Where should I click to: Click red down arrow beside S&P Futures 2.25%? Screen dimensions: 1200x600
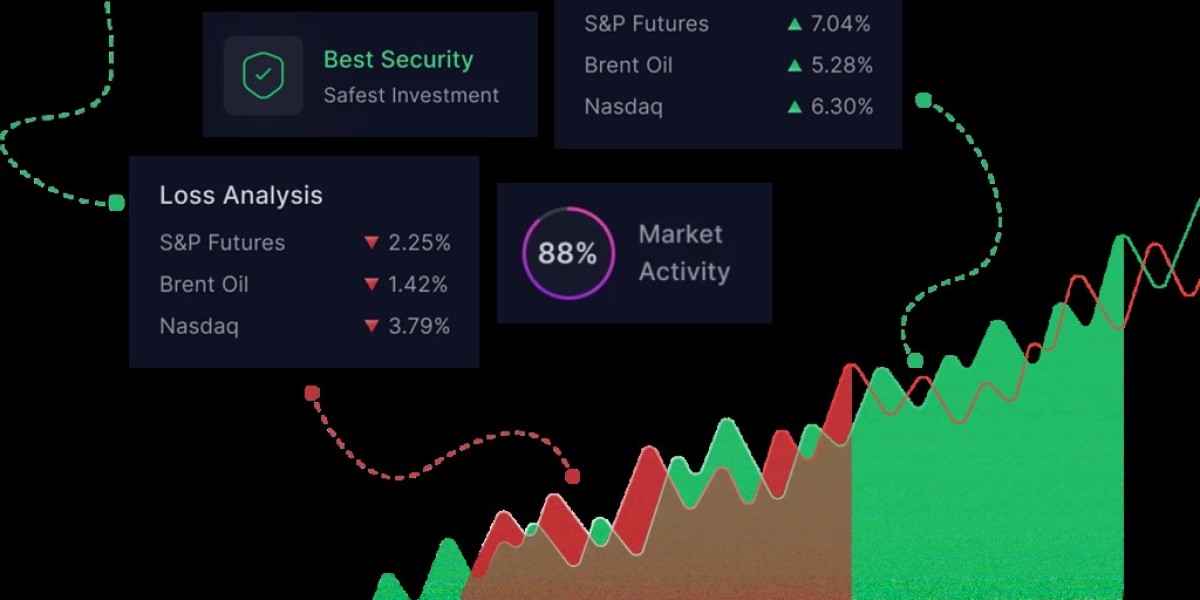(372, 243)
